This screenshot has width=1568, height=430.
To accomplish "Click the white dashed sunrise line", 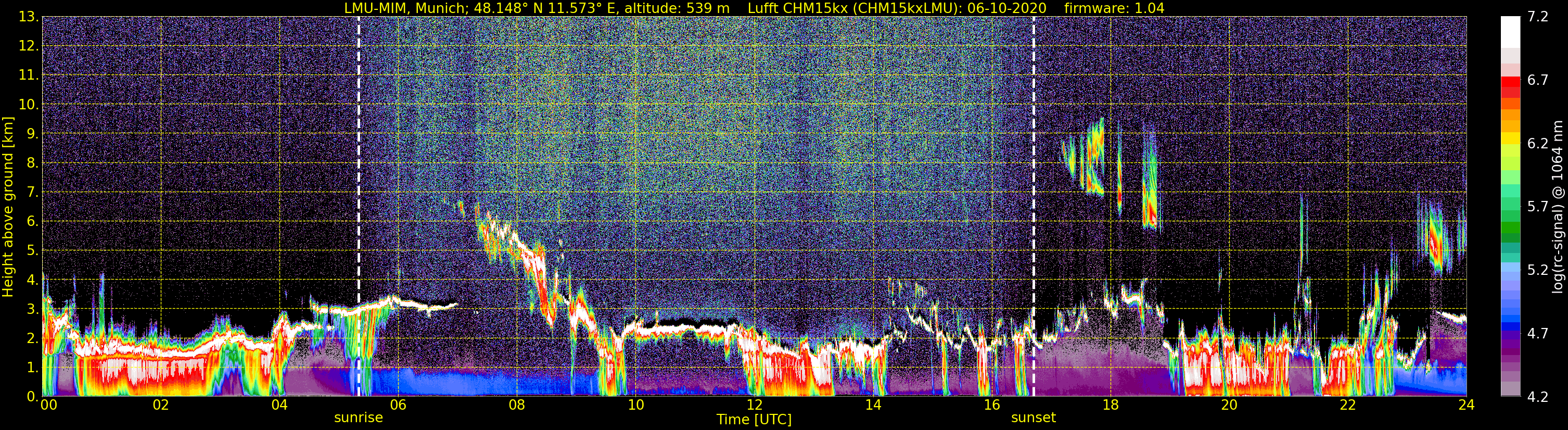I will [x=359, y=207].
